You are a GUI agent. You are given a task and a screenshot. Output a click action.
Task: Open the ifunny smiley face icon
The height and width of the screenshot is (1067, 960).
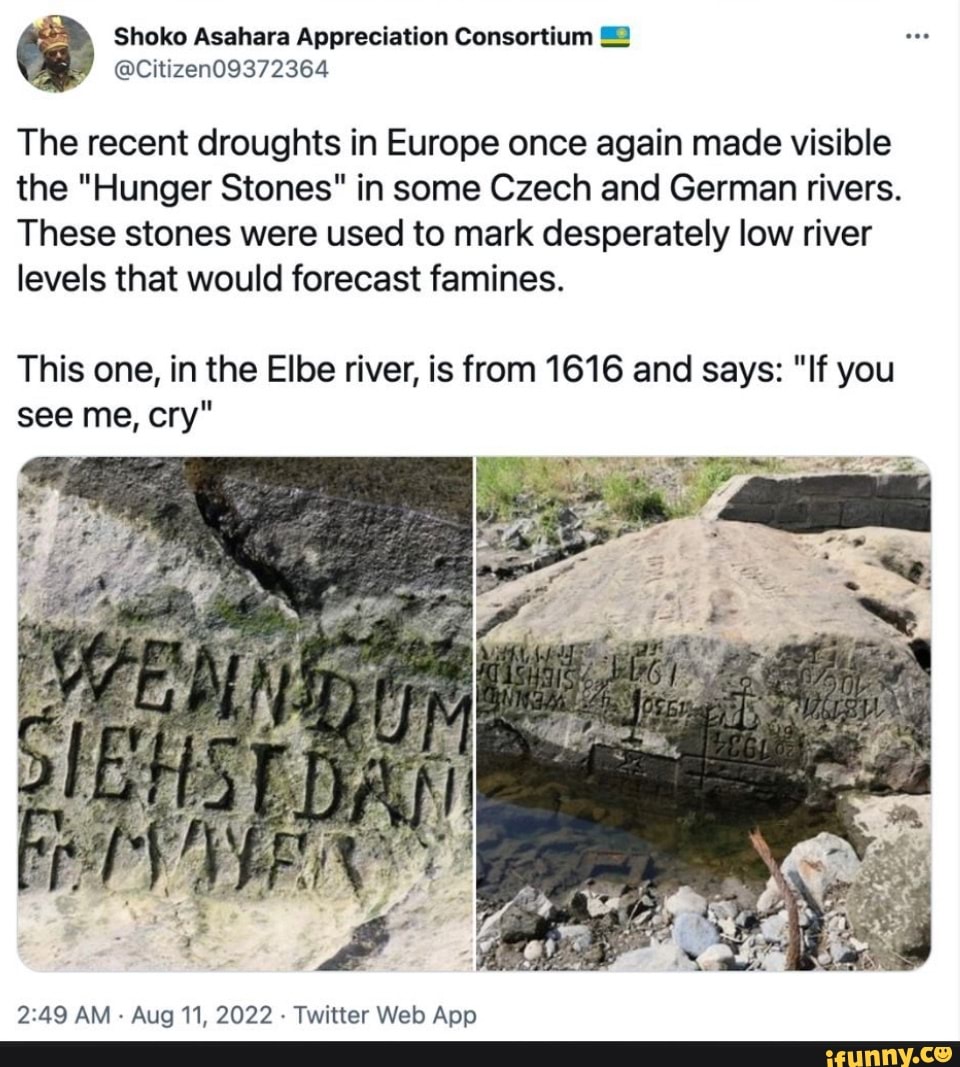945,1053
